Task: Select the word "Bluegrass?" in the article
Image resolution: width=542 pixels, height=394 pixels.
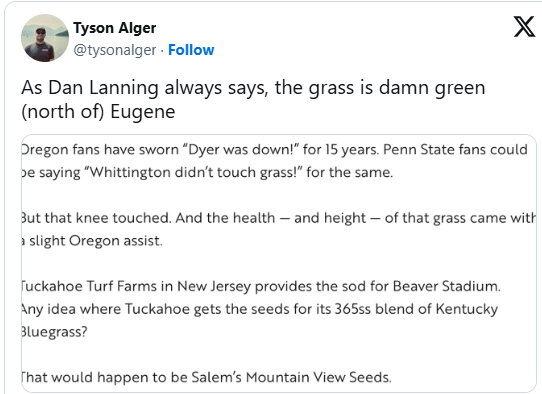Action: coord(55,332)
